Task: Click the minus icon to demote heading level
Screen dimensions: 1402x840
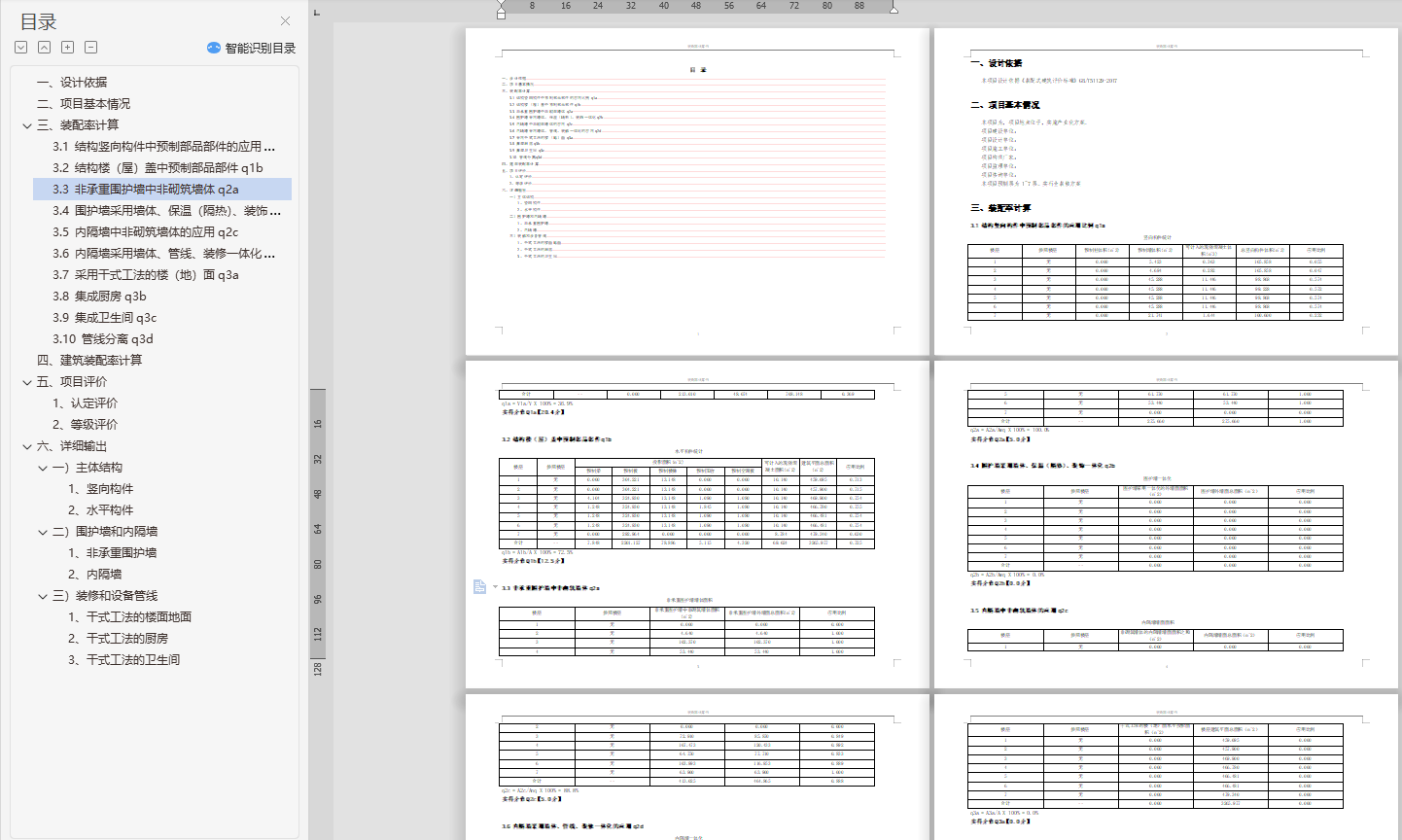Action: [91, 48]
